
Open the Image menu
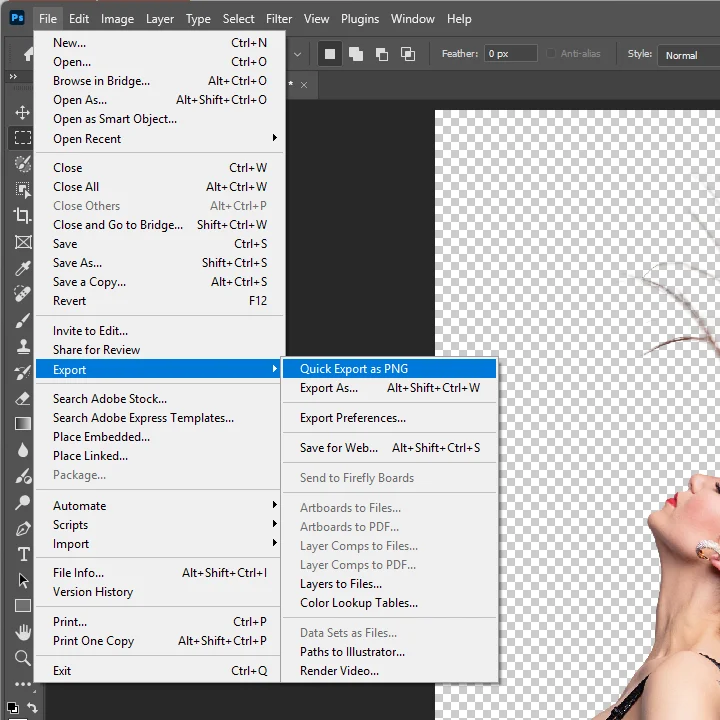[x=117, y=19]
